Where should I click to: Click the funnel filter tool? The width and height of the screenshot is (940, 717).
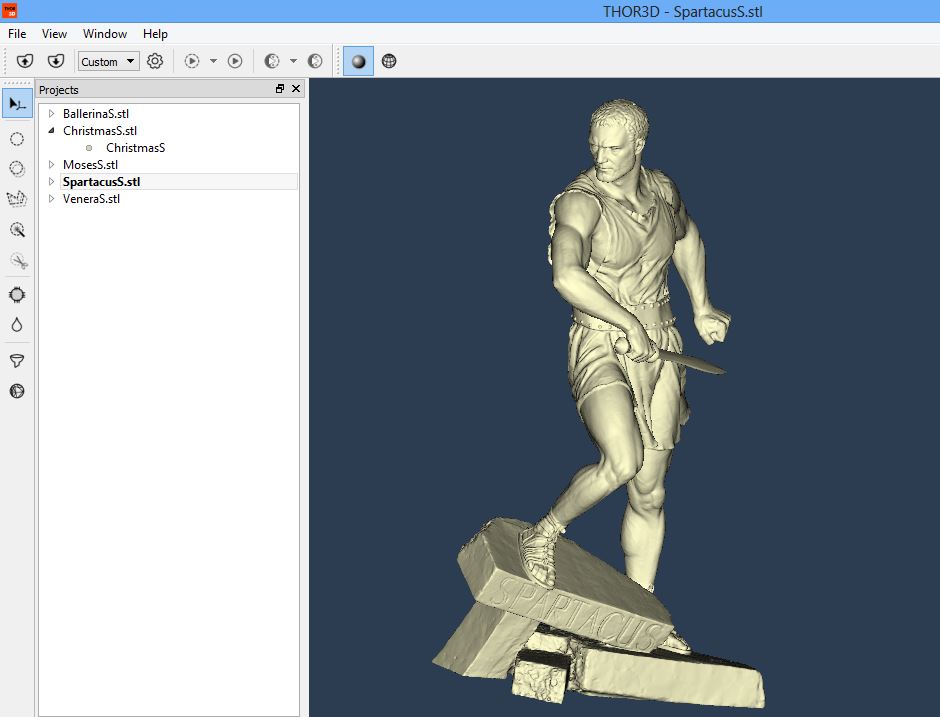point(17,361)
